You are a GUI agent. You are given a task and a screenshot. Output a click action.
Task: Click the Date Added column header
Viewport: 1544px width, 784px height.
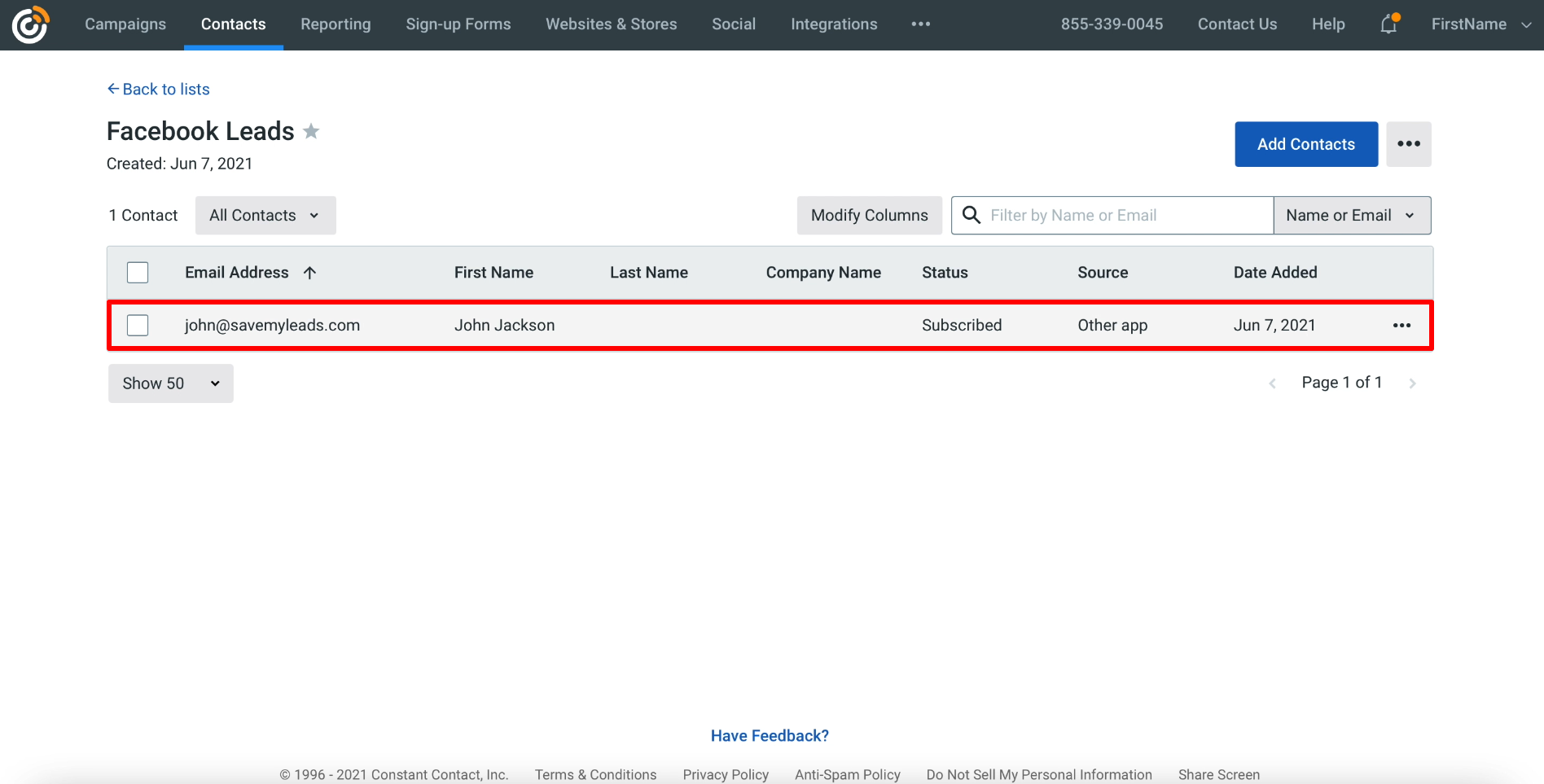[x=1275, y=273]
